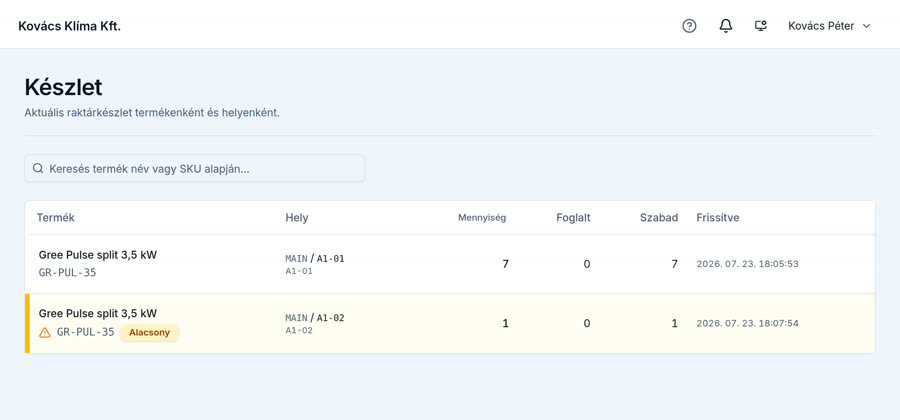The width and height of the screenshot is (900, 420).
Task: Click the Alacsony badge
Action: tap(149, 332)
